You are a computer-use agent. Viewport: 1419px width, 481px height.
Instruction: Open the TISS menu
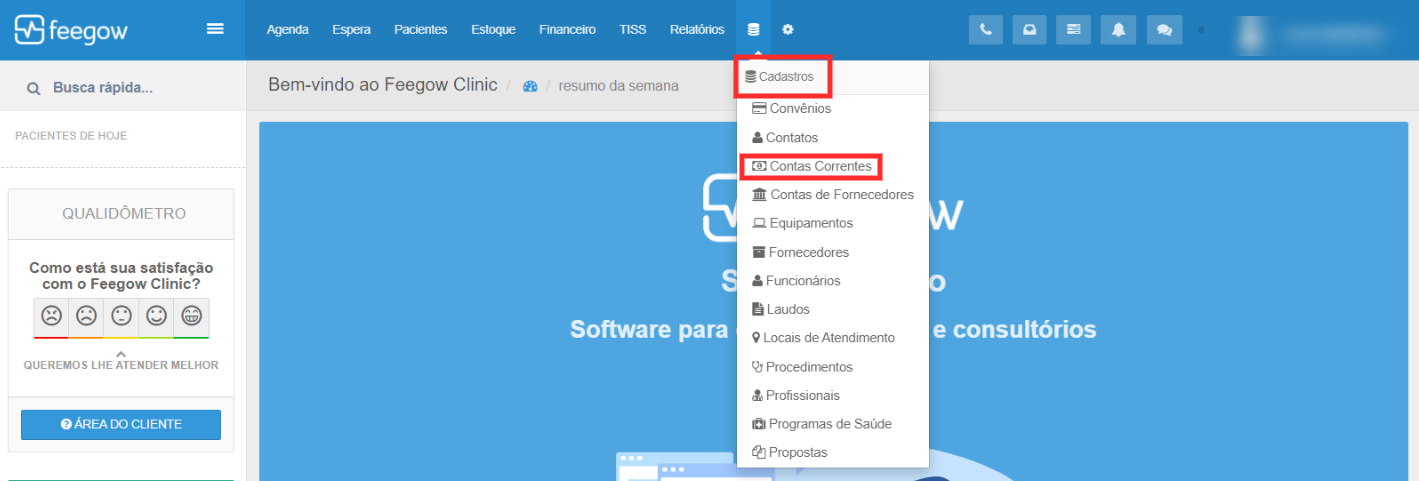point(633,30)
